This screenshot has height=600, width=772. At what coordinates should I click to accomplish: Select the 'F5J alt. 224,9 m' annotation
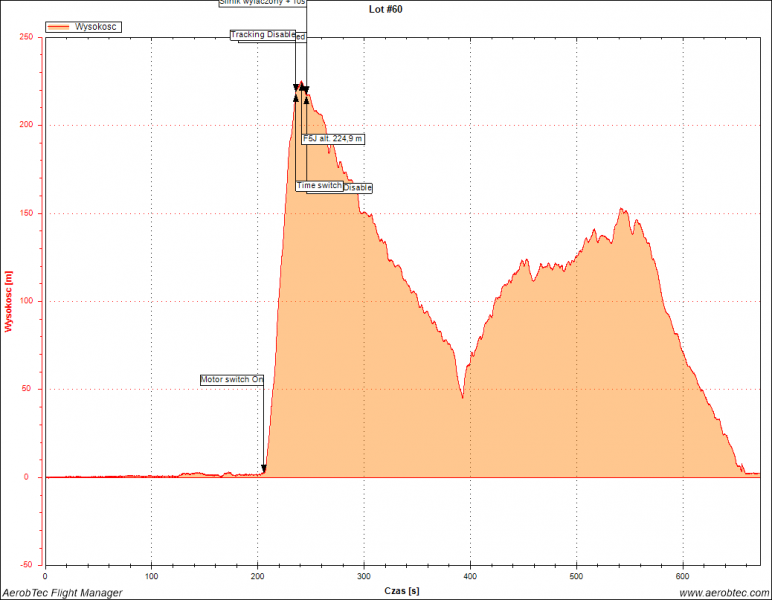(x=333, y=139)
